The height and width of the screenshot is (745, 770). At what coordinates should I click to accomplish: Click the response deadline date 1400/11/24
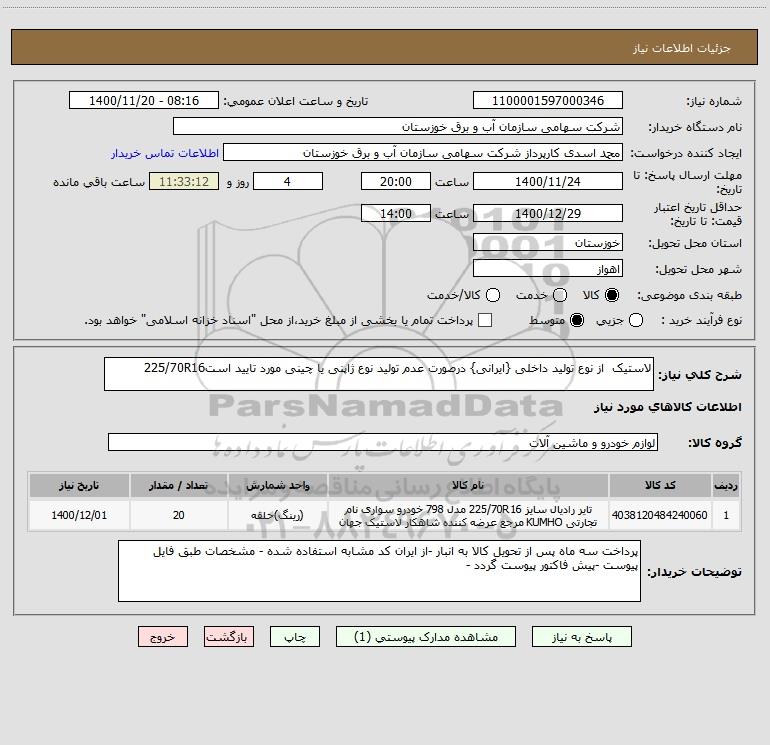548,182
